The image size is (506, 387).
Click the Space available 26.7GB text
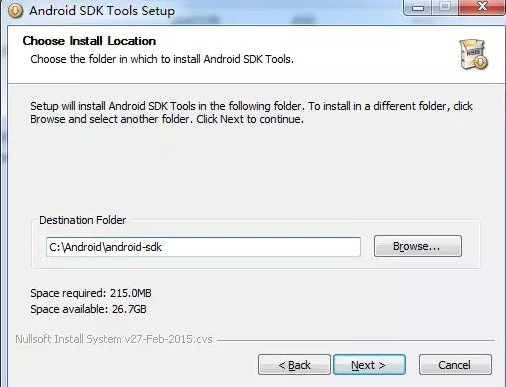click(88, 309)
